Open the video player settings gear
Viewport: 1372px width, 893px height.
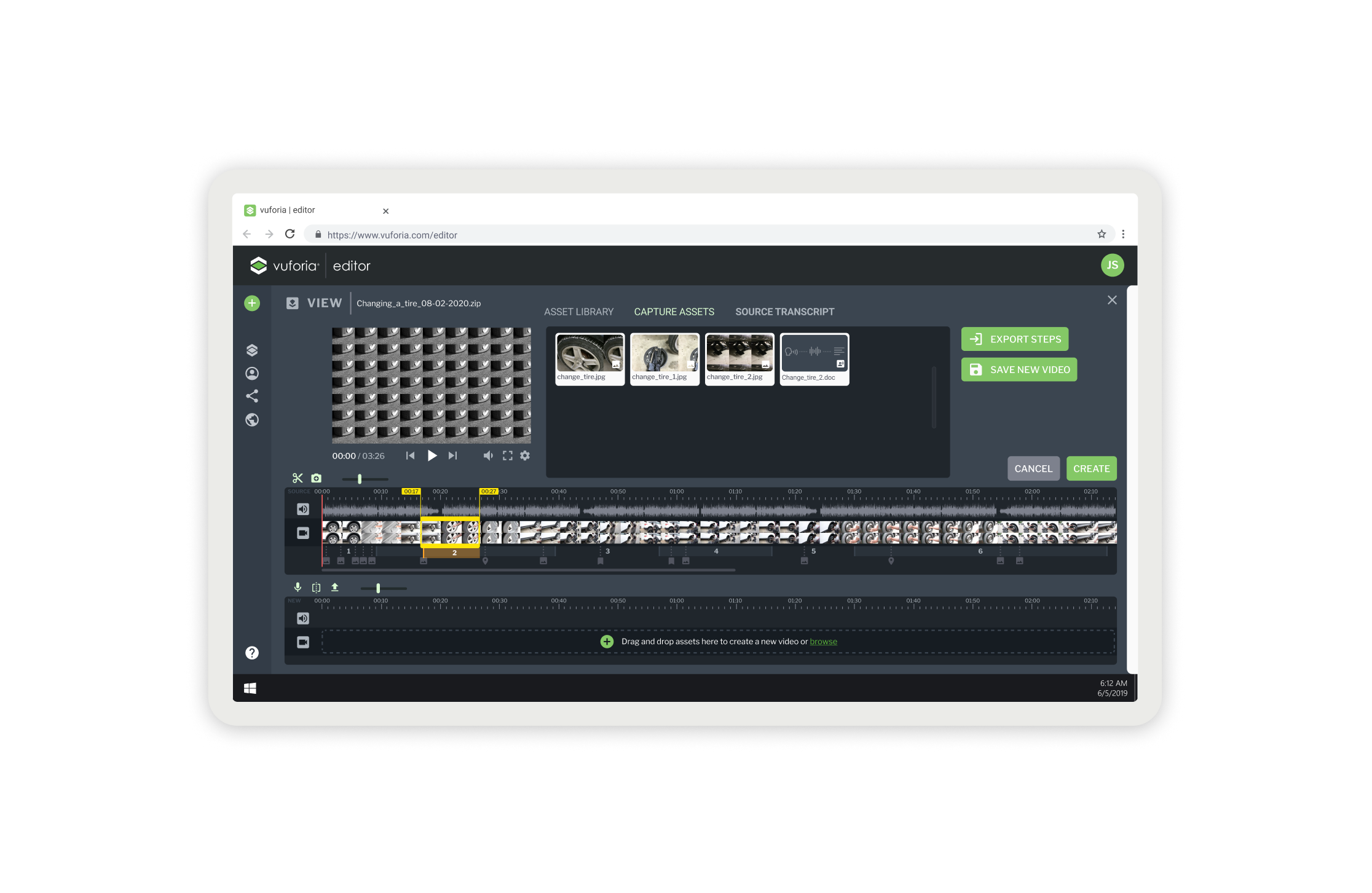(x=525, y=455)
